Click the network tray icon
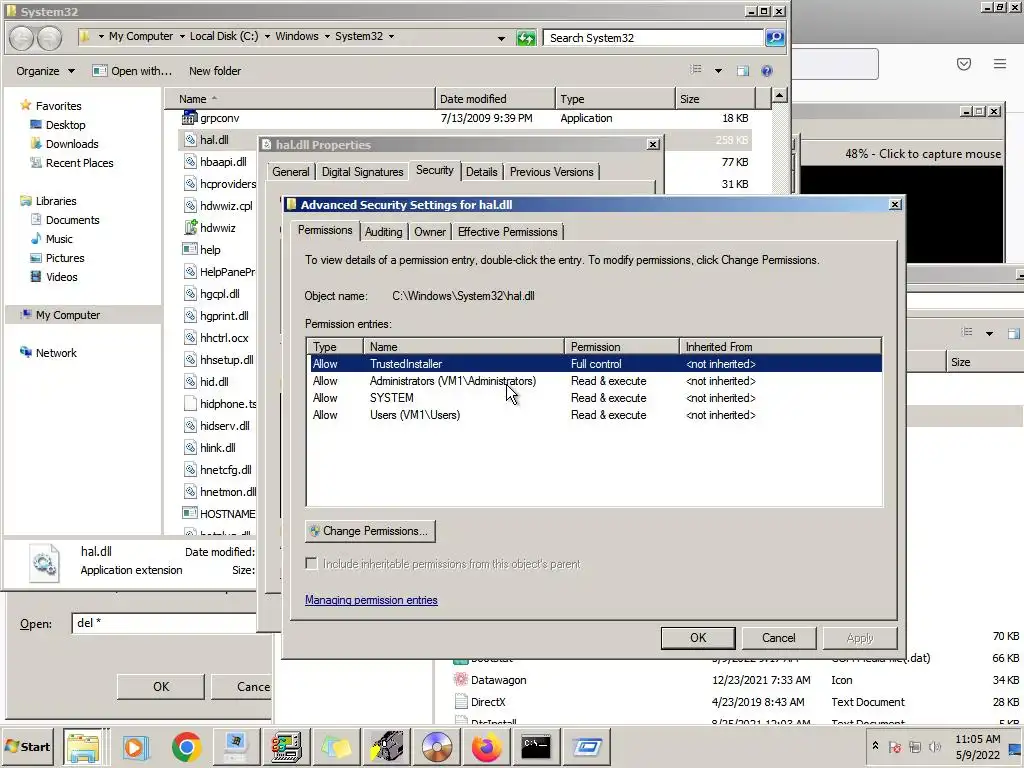Image resolution: width=1024 pixels, height=768 pixels. (x=915, y=747)
